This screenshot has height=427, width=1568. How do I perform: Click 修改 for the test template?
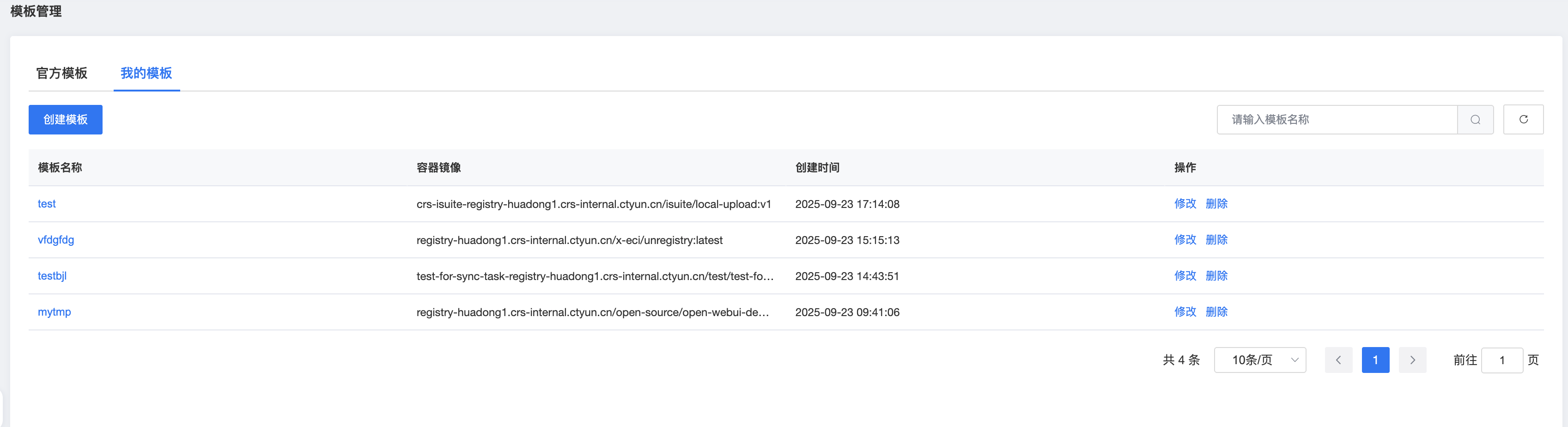click(1185, 204)
